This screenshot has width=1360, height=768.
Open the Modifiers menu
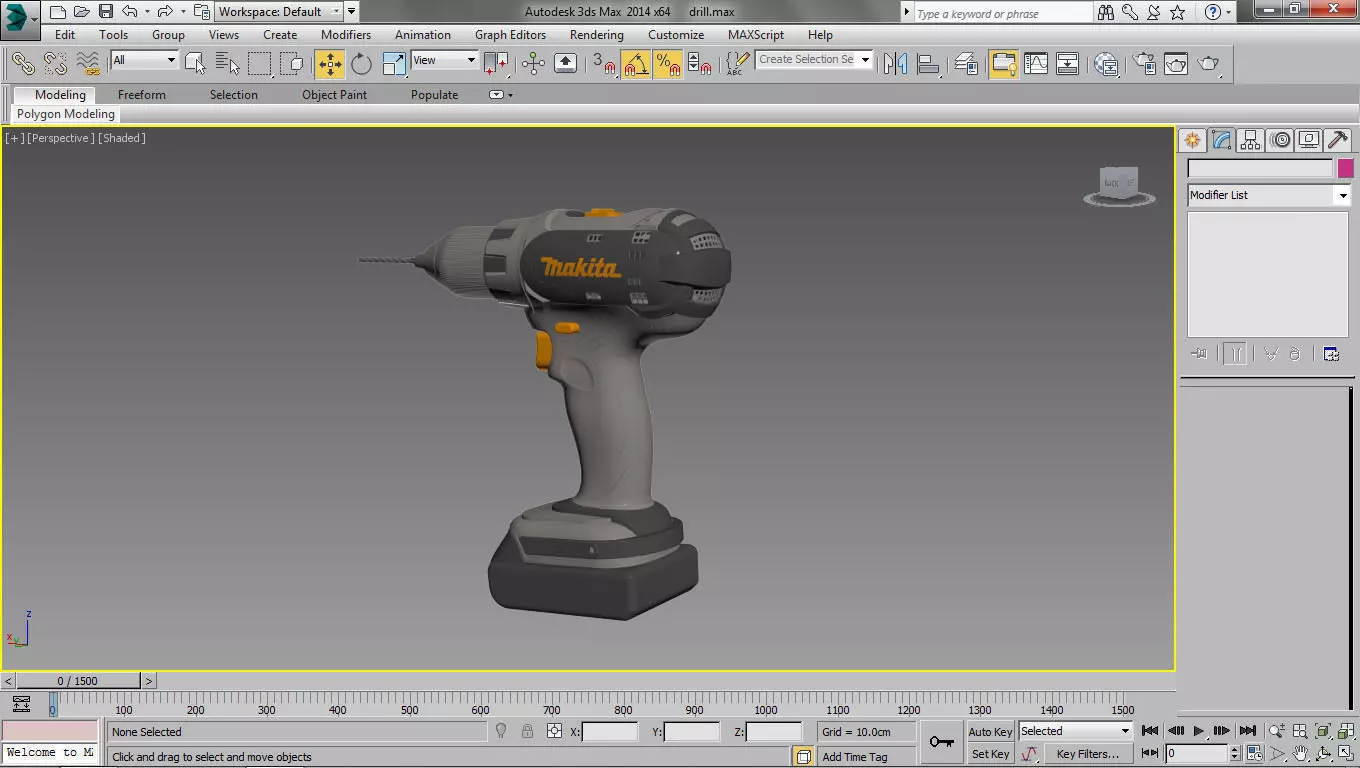click(x=346, y=35)
